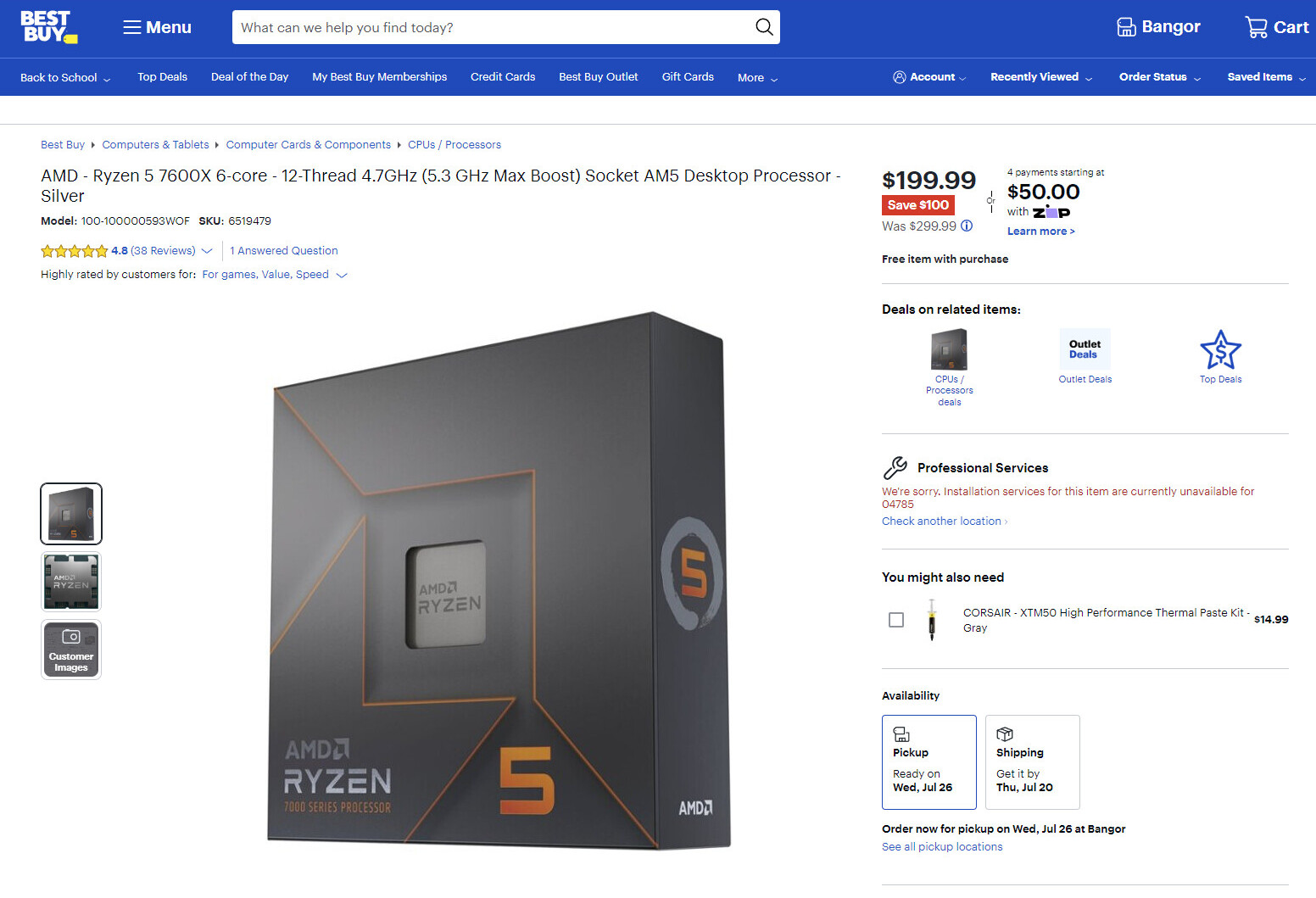The image size is (1316, 898).
Task: Expand the More navigation dropdown
Action: click(757, 77)
